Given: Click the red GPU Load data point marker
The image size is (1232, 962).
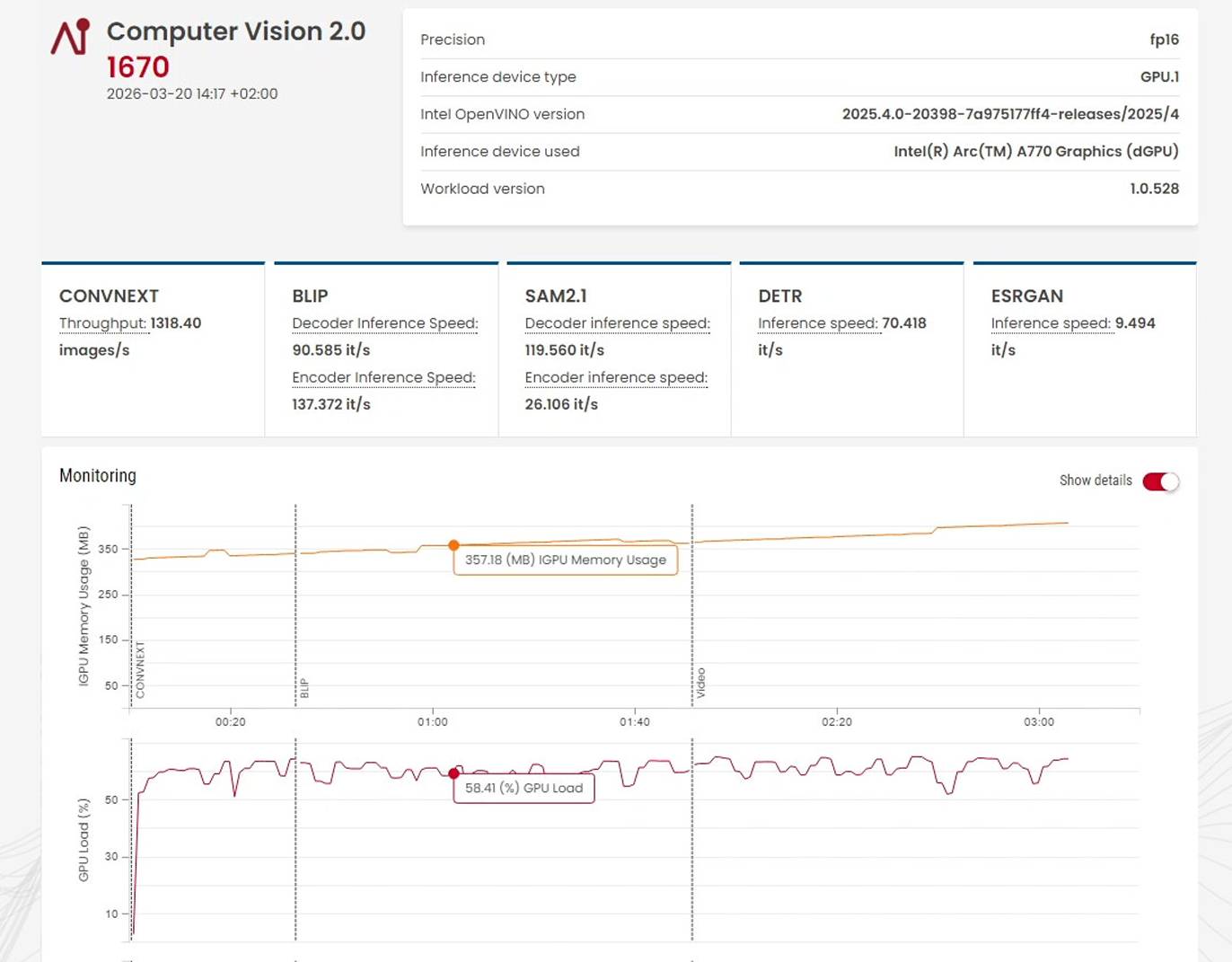Looking at the screenshot, I should pos(453,772).
